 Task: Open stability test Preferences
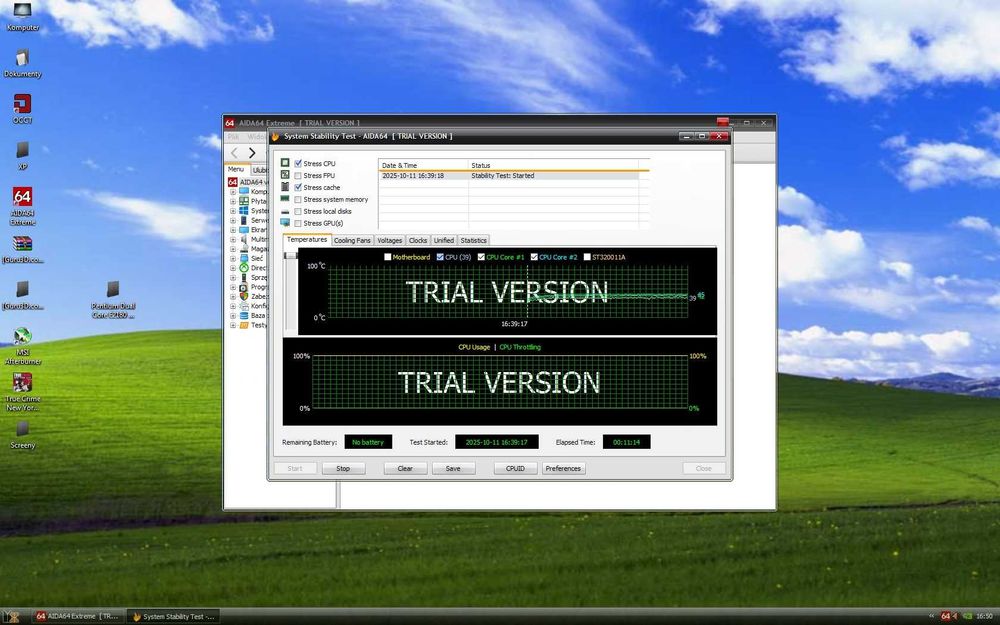[x=563, y=468]
